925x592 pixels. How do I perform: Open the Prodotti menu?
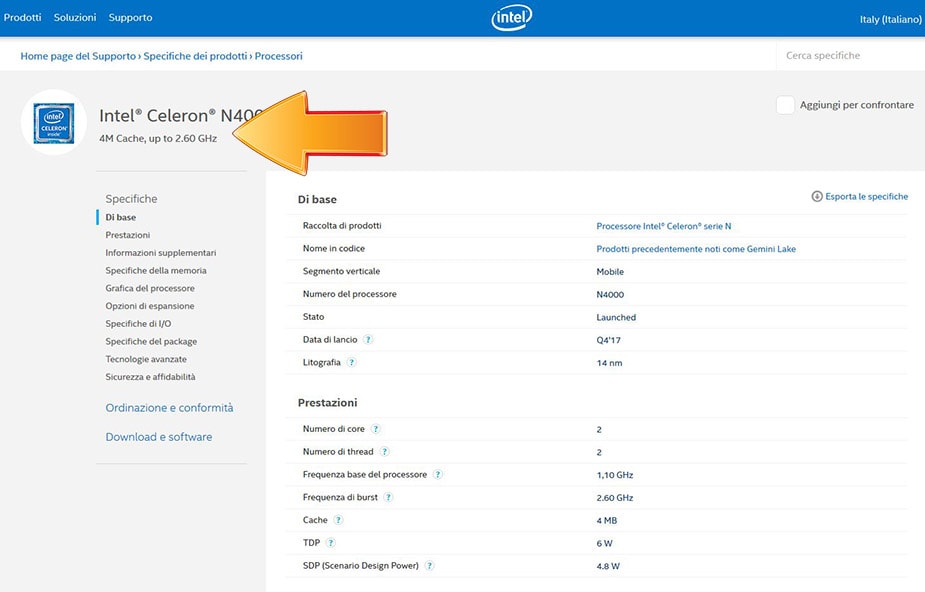[x=22, y=18]
